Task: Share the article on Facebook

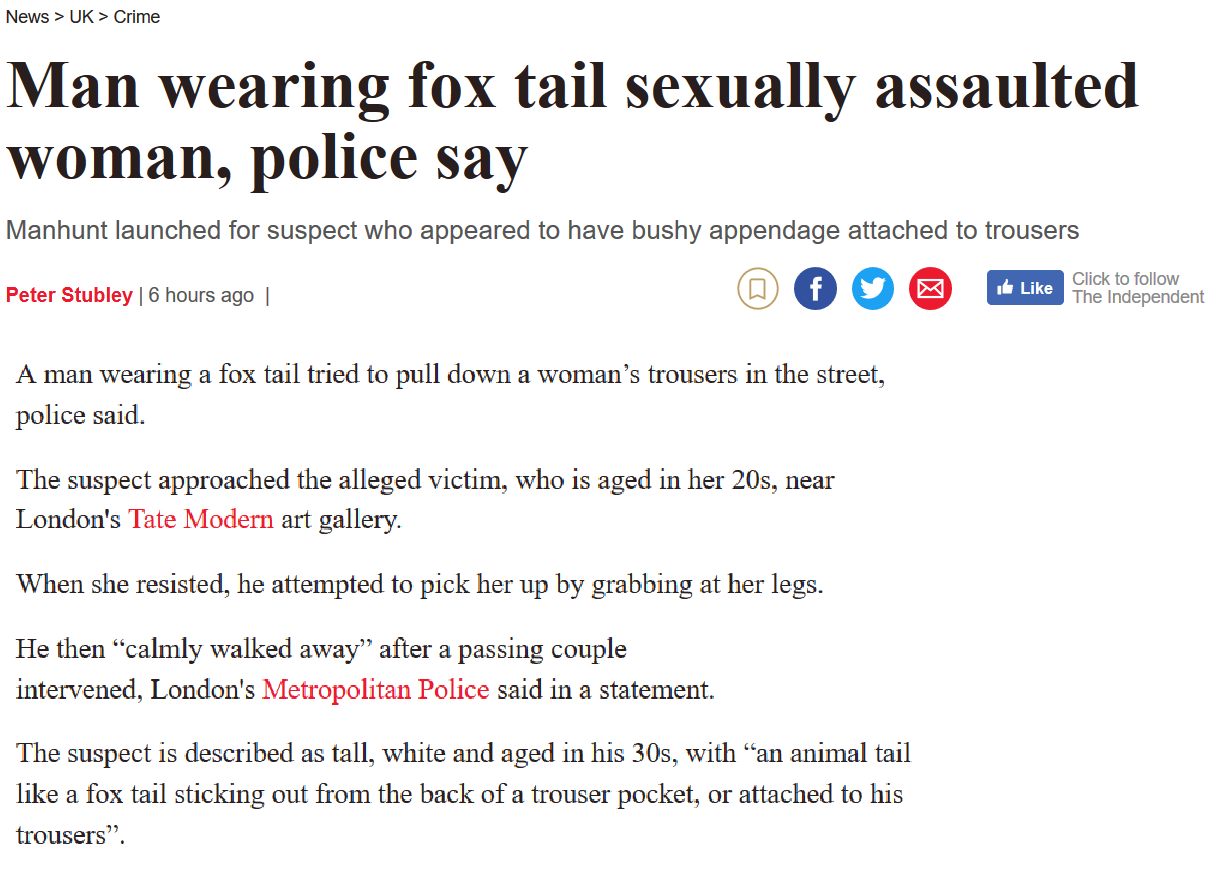Action: (x=815, y=288)
